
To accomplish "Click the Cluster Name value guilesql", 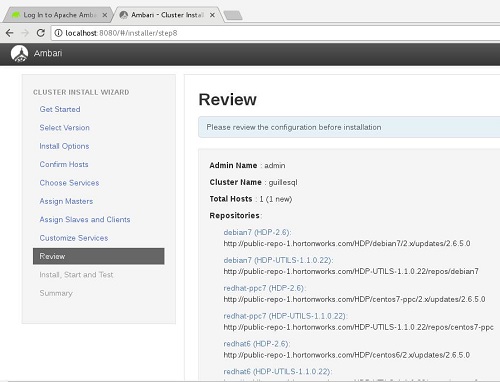I will pos(283,182).
